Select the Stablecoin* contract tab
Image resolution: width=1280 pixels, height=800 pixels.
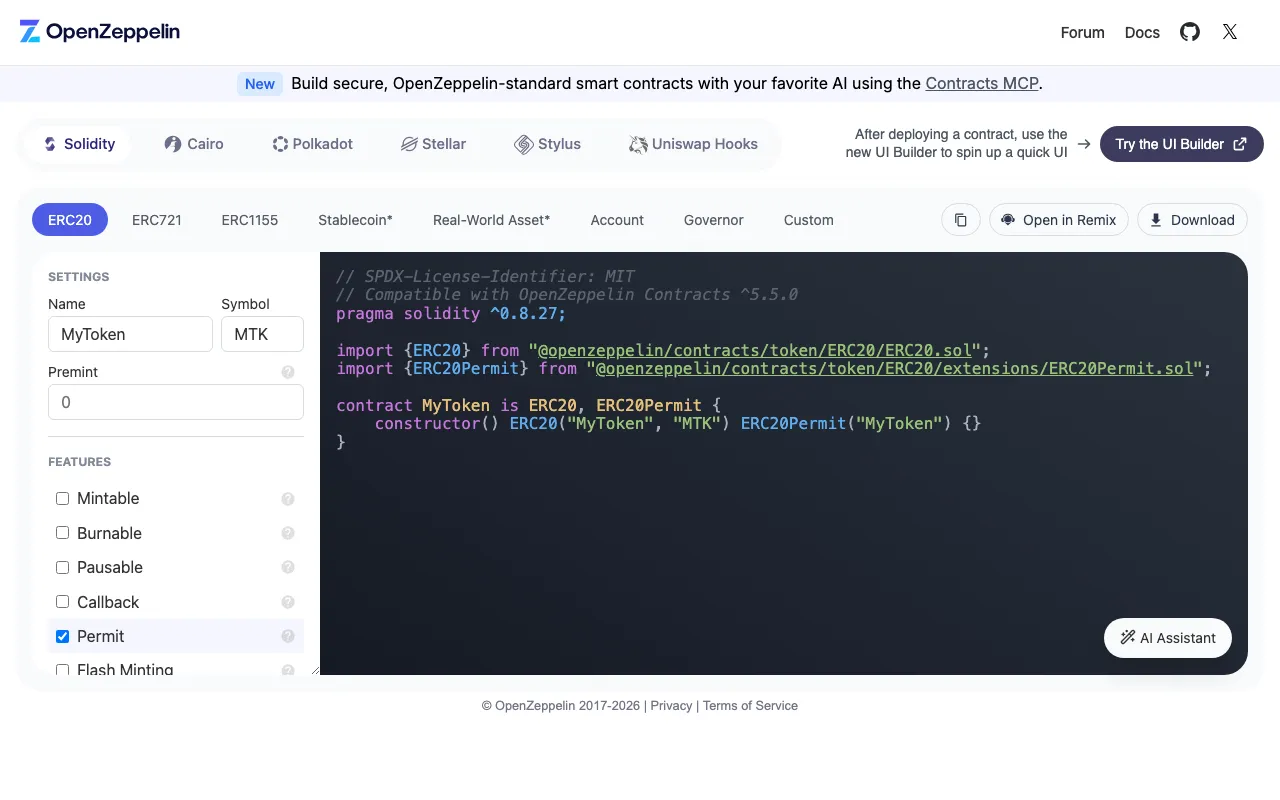point(355,220)
